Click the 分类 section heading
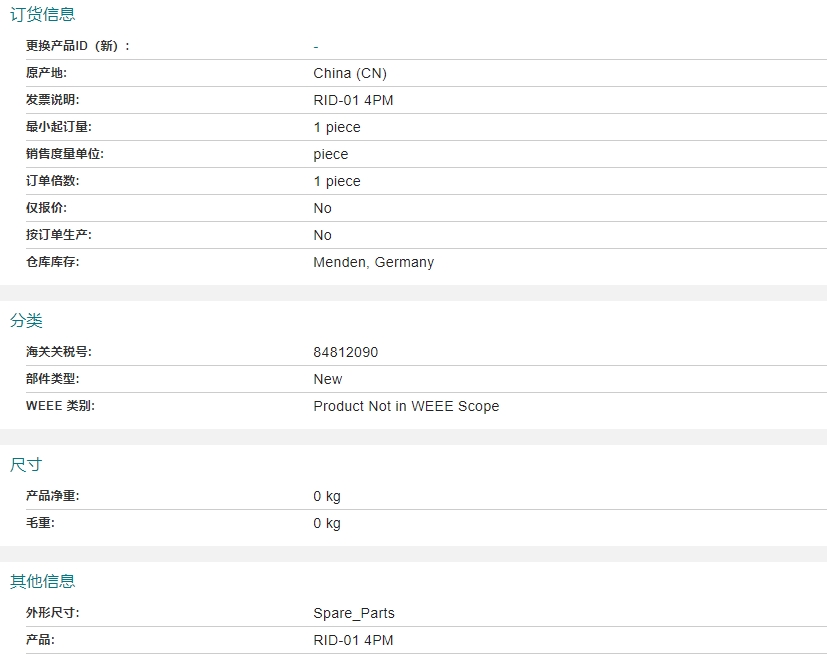Screen dimensions: 827x654 pyautogui.click(x=27, y=321)
